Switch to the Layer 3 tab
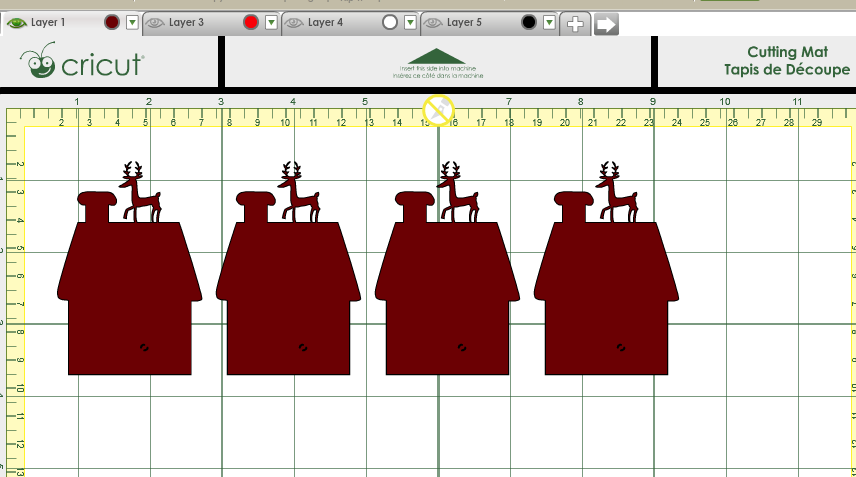The height and width of the screenshot is (477, 856). pos(211,23)
